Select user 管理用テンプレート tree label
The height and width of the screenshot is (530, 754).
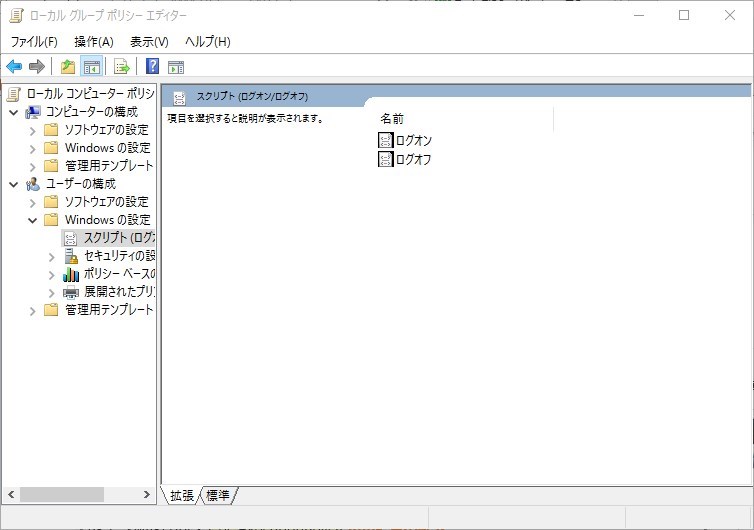pos(109,310)
